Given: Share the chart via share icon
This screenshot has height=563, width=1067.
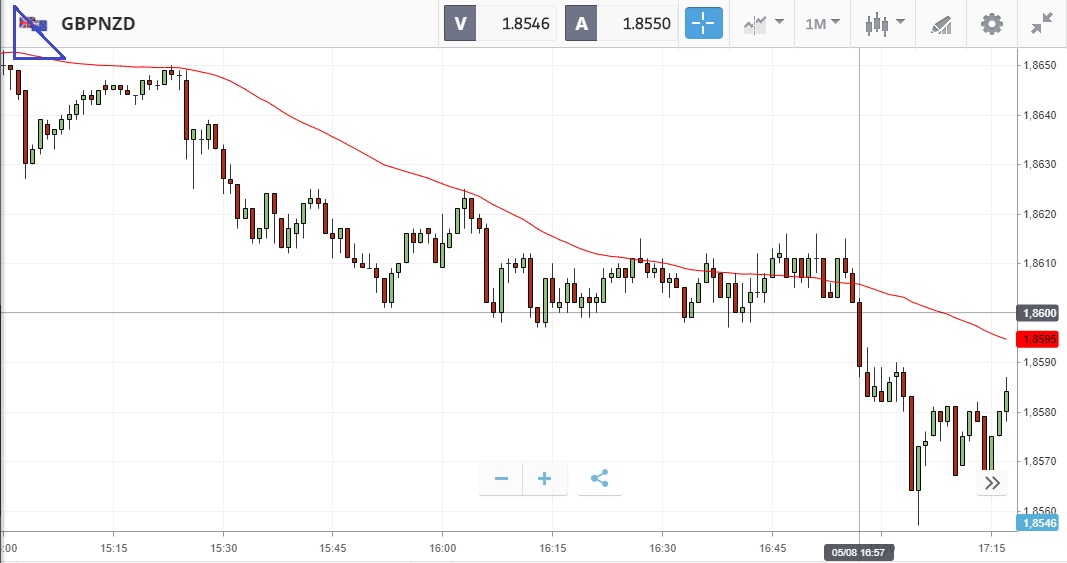Looking at the screenshot, I should click(599, 479).
